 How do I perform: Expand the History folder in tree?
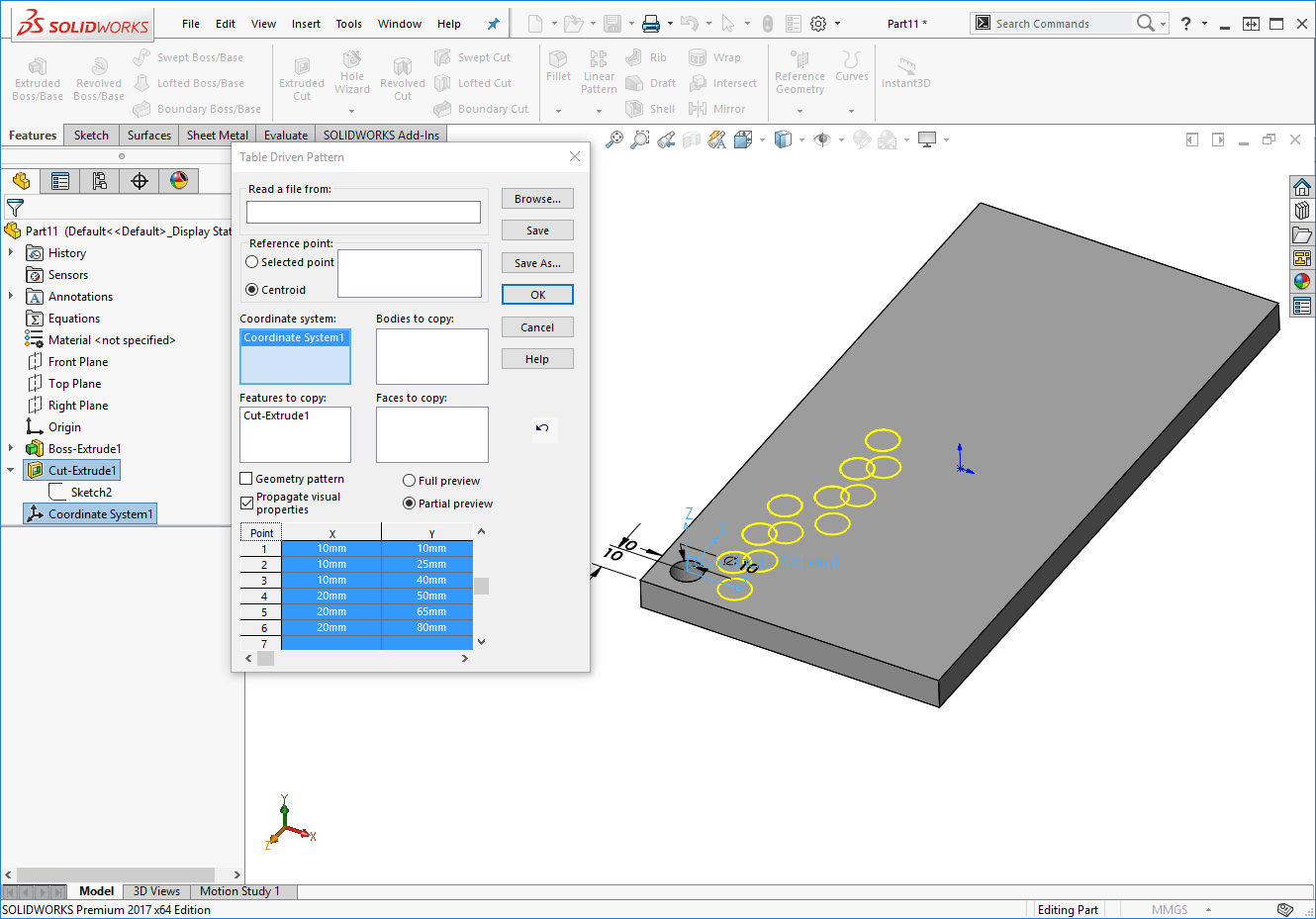[11, 253]
